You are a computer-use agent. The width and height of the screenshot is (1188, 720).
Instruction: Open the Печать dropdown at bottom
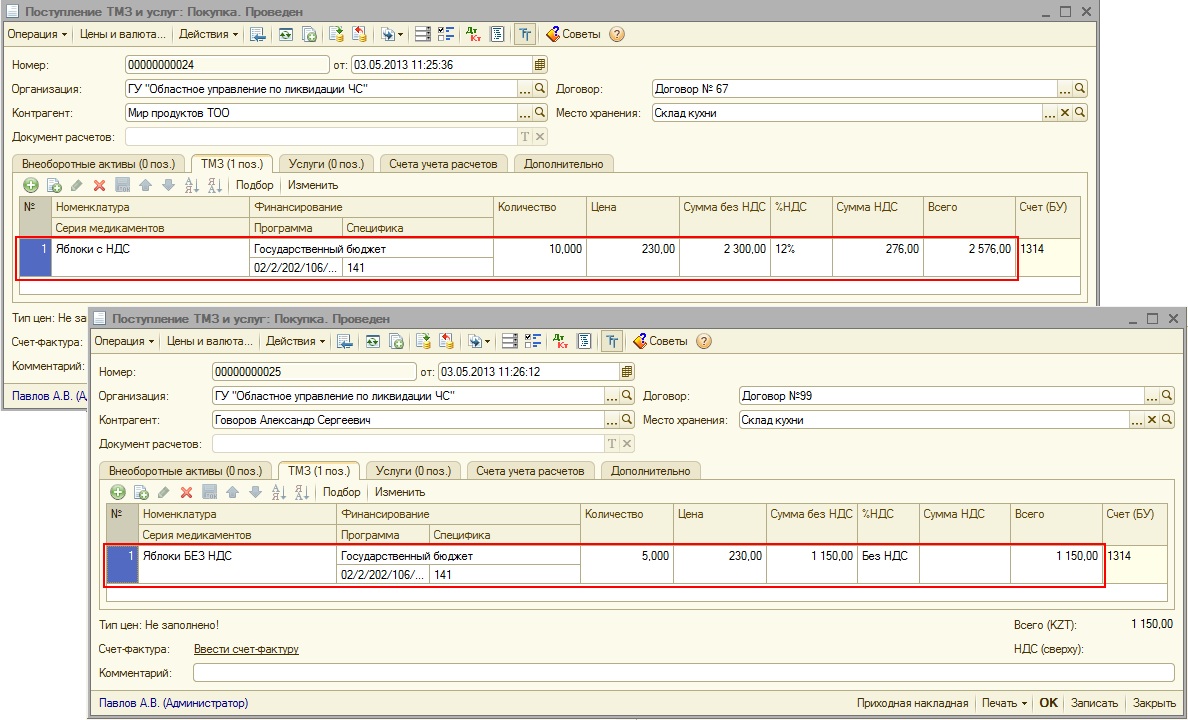pos(1004,703)
